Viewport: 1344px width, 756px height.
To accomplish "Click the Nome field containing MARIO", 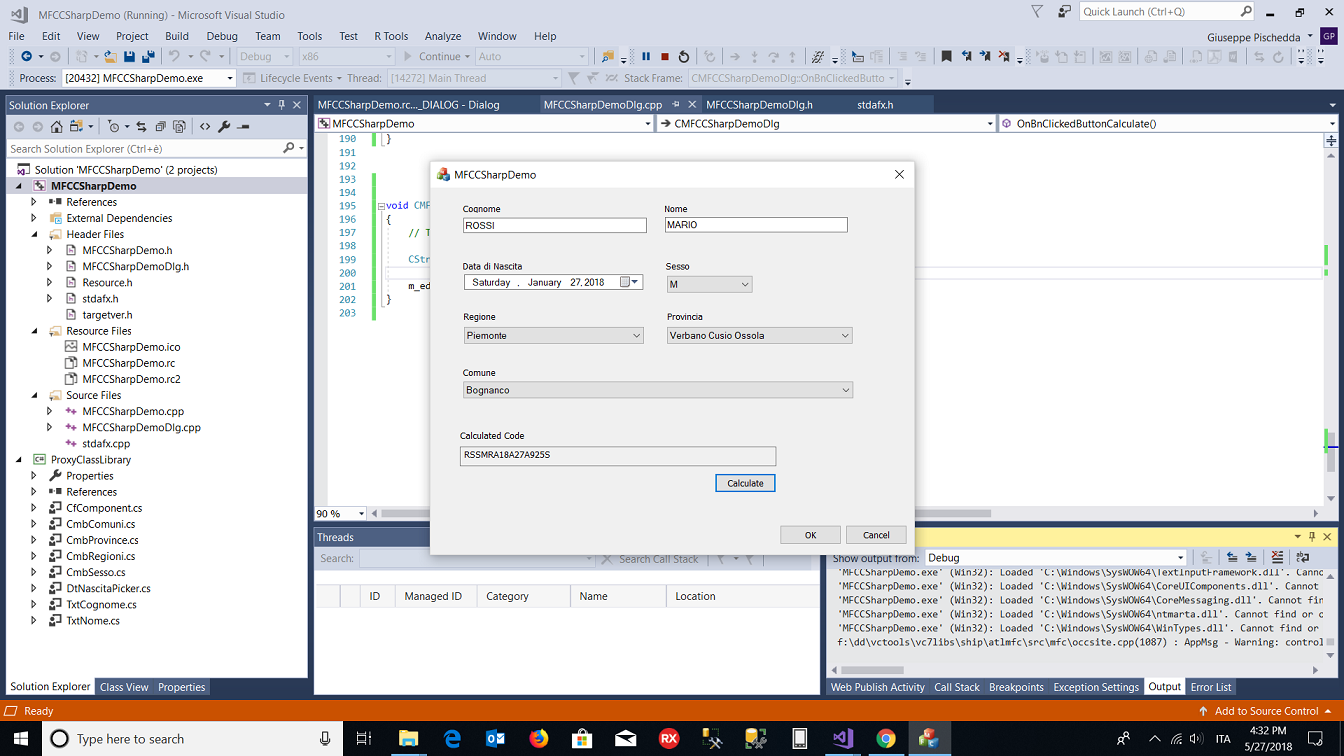I will tap(756, 225).
